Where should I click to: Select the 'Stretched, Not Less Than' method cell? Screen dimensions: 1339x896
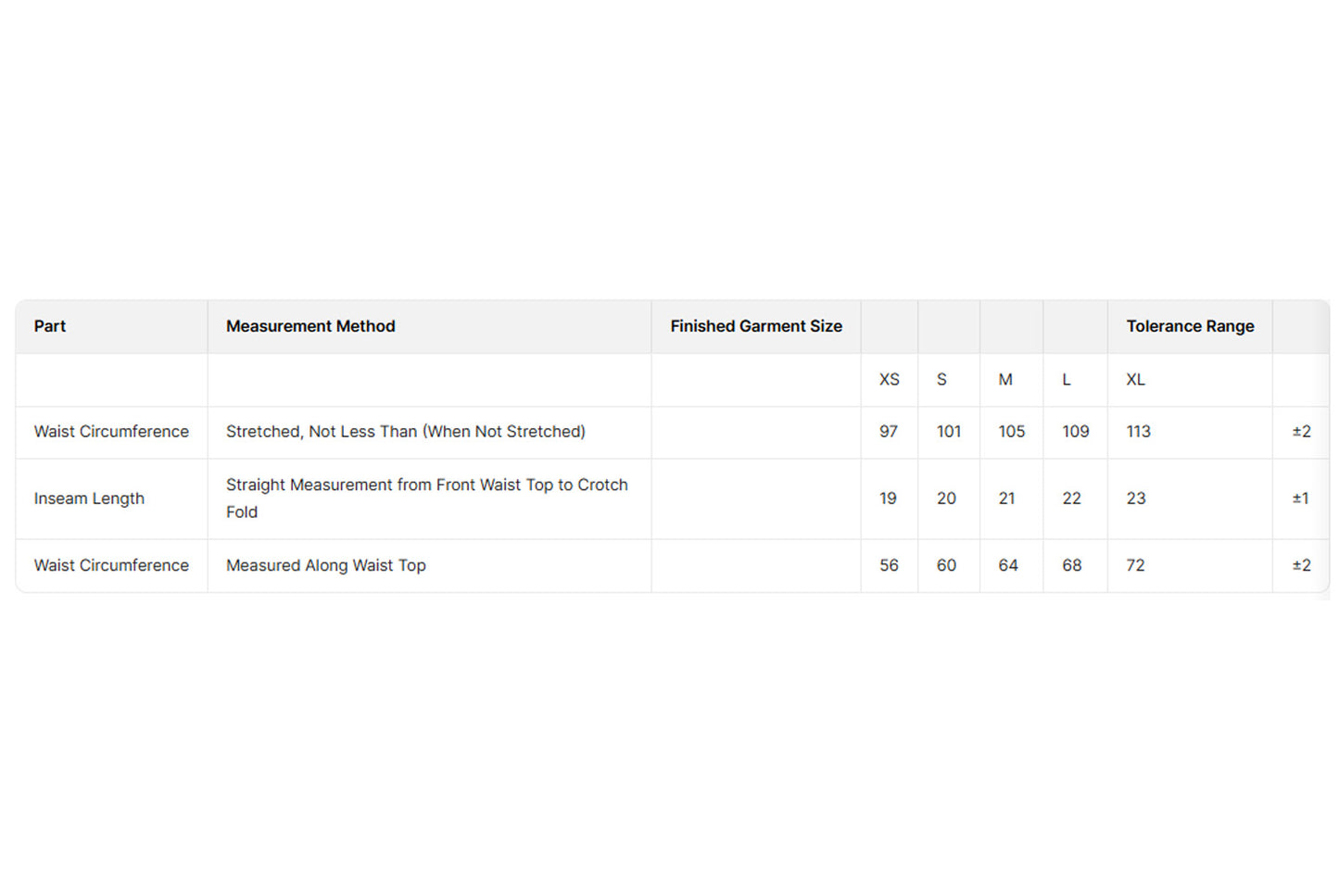click(x=406, y=432)
